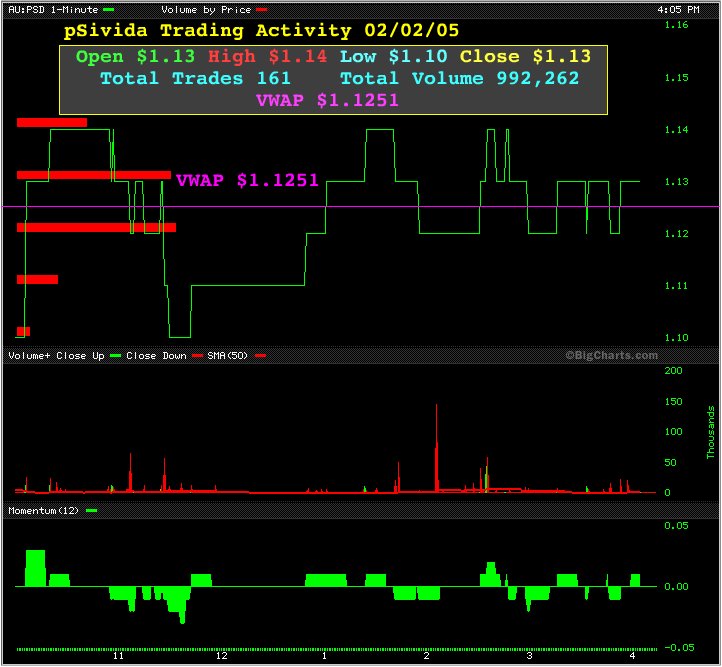The width and height of the screenshot is (722, 667).
Task: Click the vertical Thousands axis caption
Action: [710, 432]
